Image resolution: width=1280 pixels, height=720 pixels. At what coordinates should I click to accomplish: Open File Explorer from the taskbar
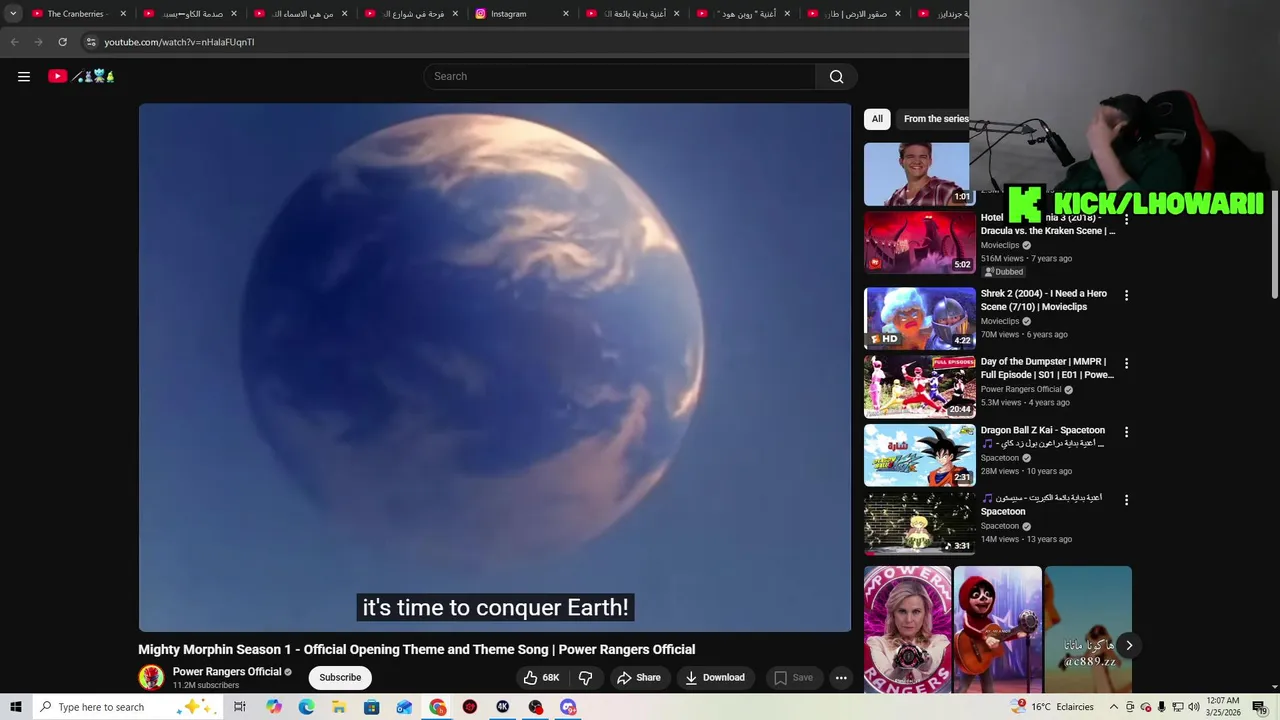click(339, 707)
